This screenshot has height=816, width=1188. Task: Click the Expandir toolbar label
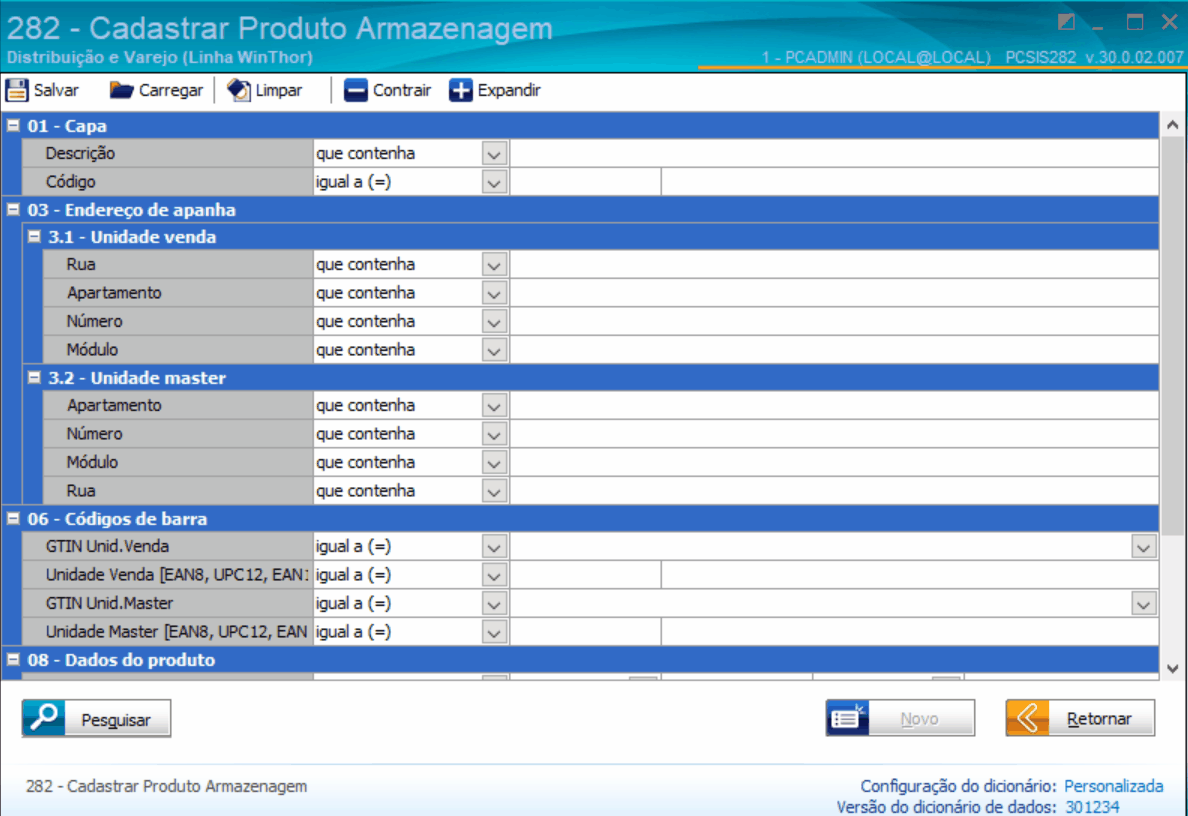click(509, 90)
